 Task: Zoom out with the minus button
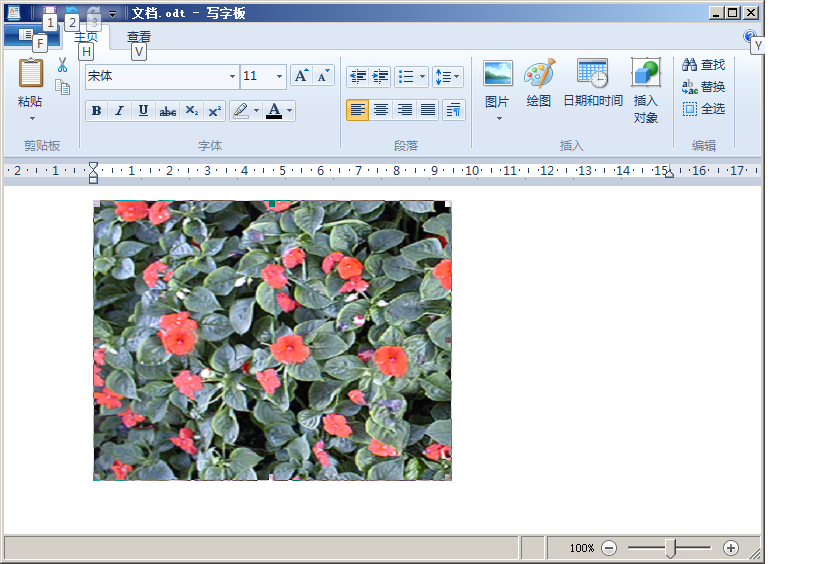click(x=609, y=548)
